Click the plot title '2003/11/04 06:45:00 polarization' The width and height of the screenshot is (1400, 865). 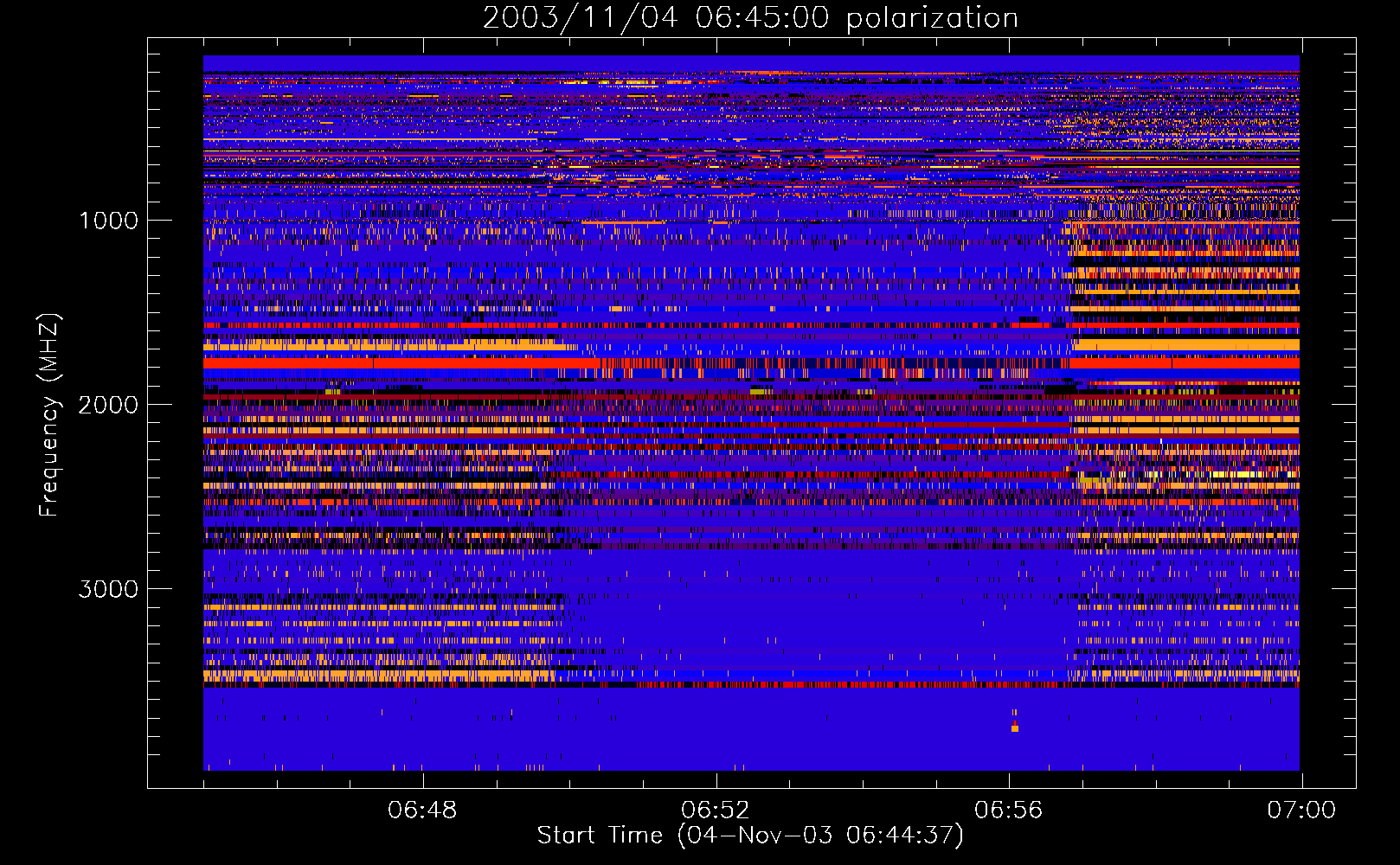pos(750,18)
